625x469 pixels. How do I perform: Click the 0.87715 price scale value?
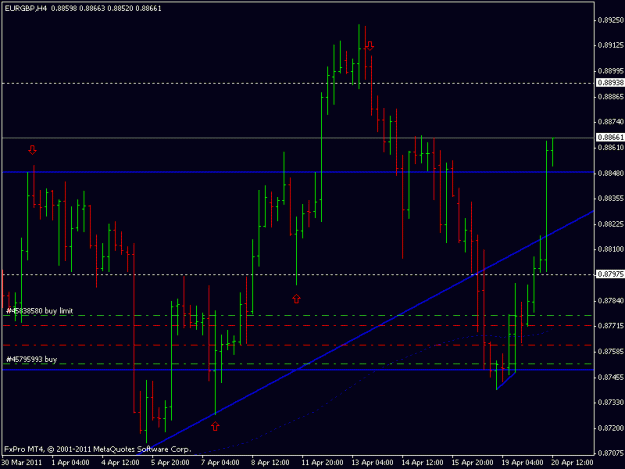(x=611, y=326)
